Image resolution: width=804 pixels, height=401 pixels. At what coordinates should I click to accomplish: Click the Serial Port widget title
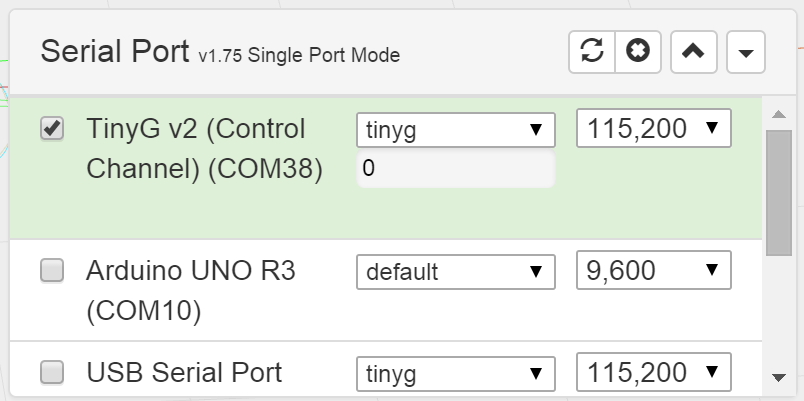point(113,52)
